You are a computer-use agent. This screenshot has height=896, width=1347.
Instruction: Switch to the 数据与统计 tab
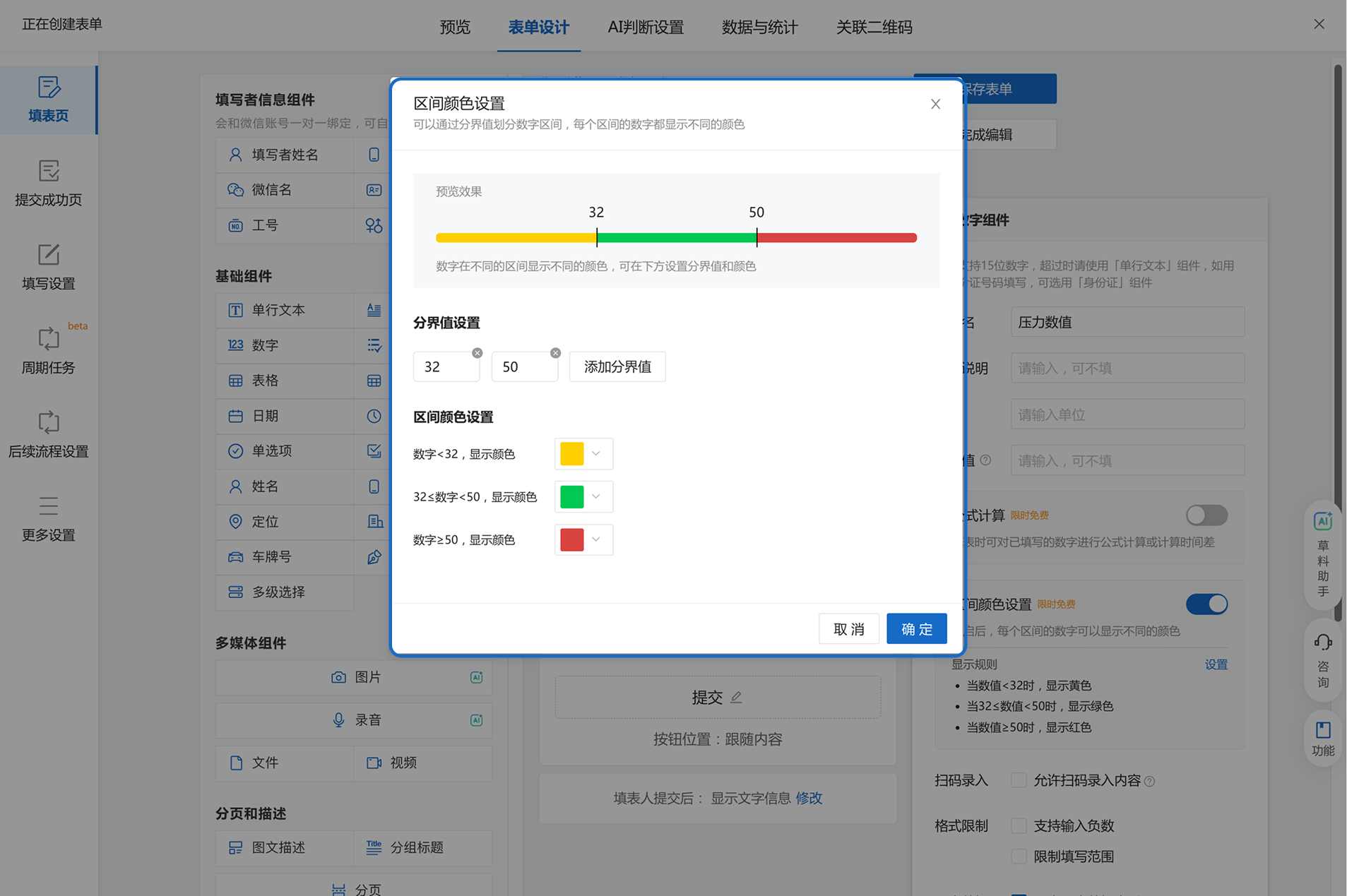click(x=759, y=27)
